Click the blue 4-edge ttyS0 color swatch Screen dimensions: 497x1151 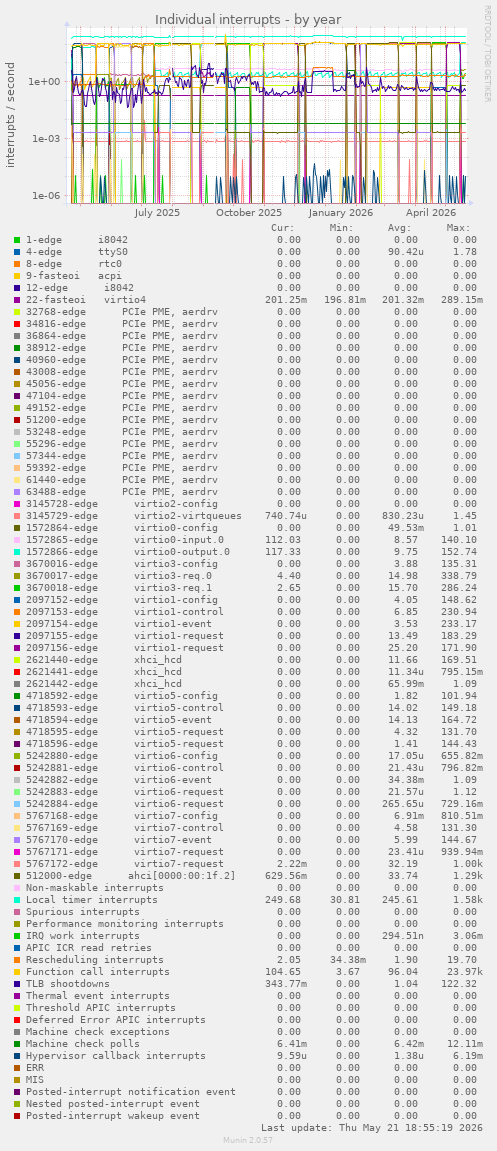pyautogui.click(x=17, y=252)
